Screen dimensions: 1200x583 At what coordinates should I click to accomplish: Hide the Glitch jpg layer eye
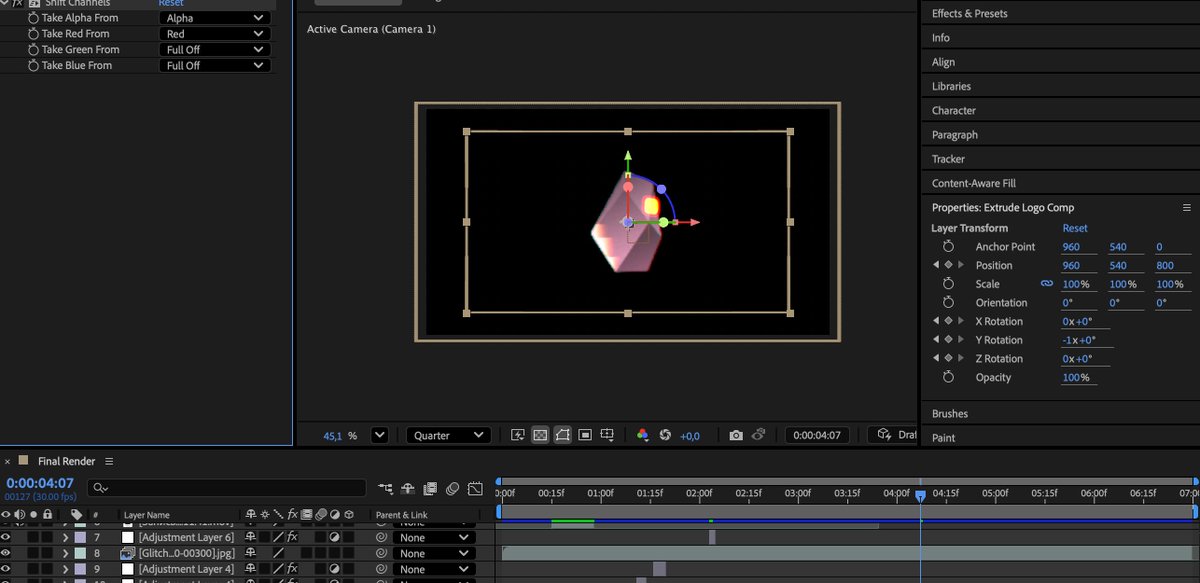tap(6, 553)
